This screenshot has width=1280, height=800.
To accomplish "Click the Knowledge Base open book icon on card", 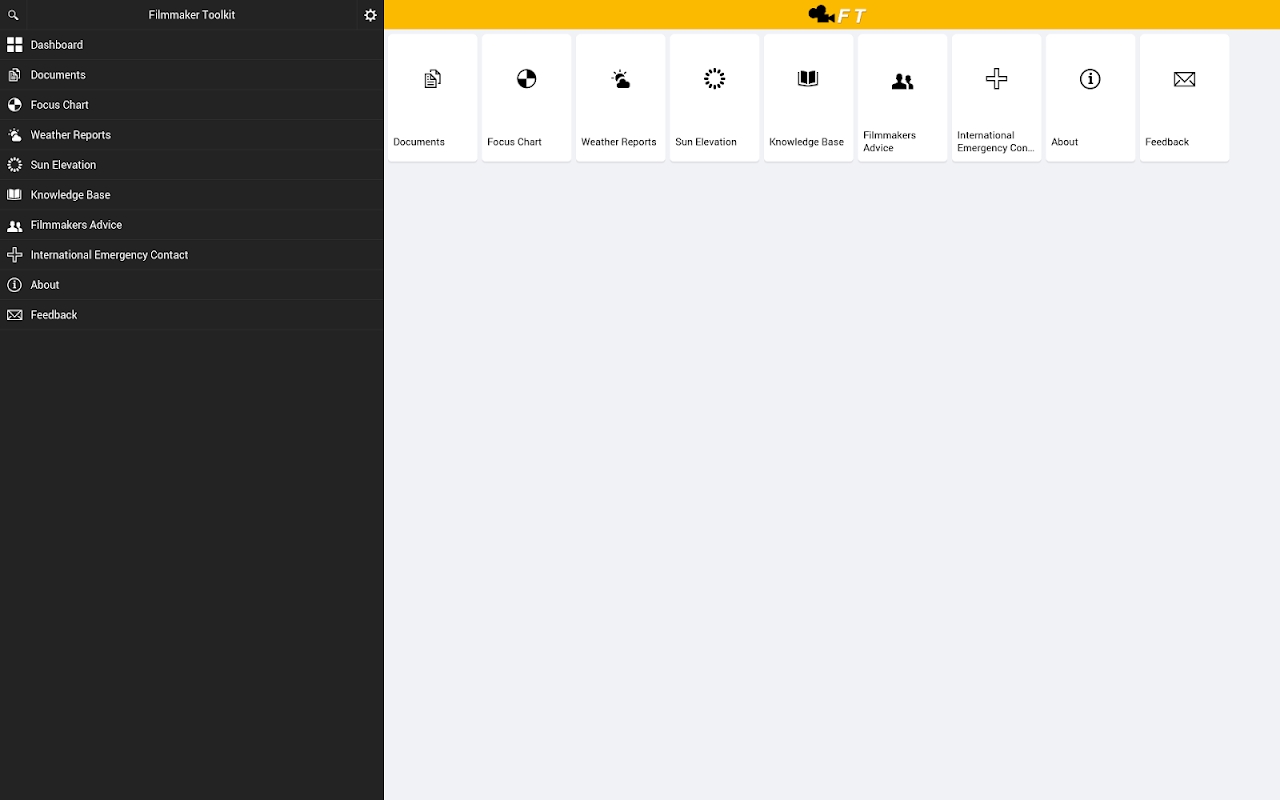I will coord(808,79).
